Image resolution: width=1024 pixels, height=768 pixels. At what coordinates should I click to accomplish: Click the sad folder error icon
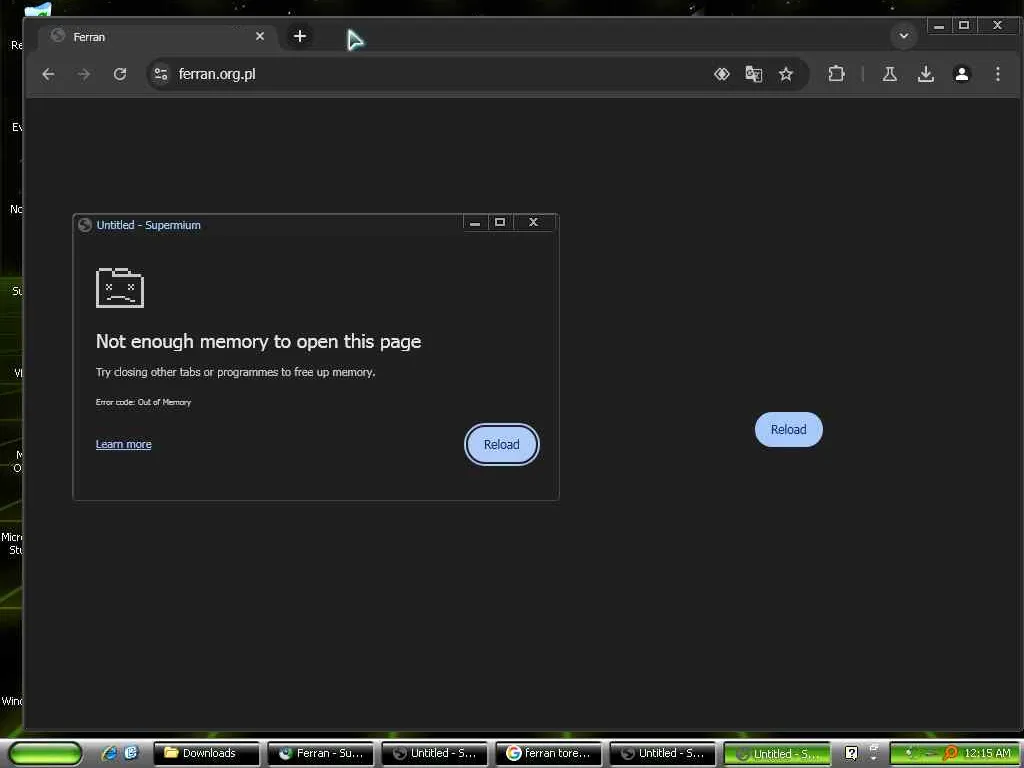[120, 287]
